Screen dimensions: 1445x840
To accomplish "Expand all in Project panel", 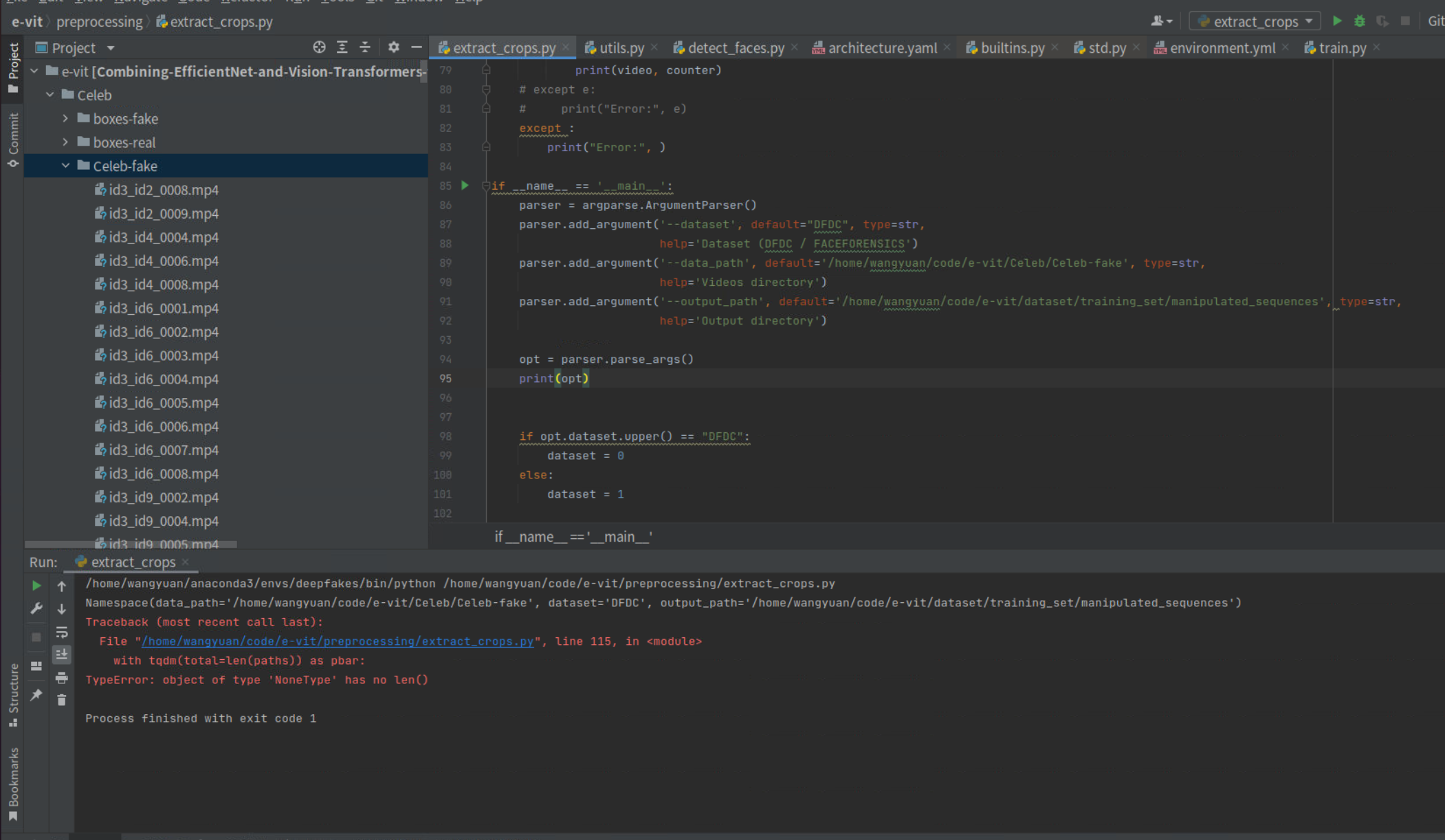I will (x=342, y=47).
